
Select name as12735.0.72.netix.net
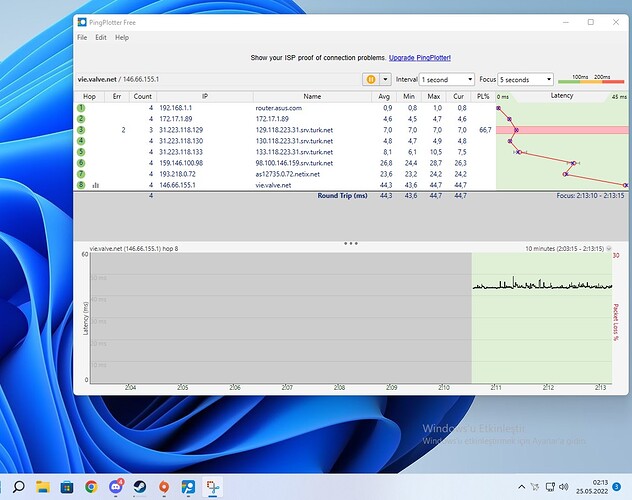tap(287, 174)
